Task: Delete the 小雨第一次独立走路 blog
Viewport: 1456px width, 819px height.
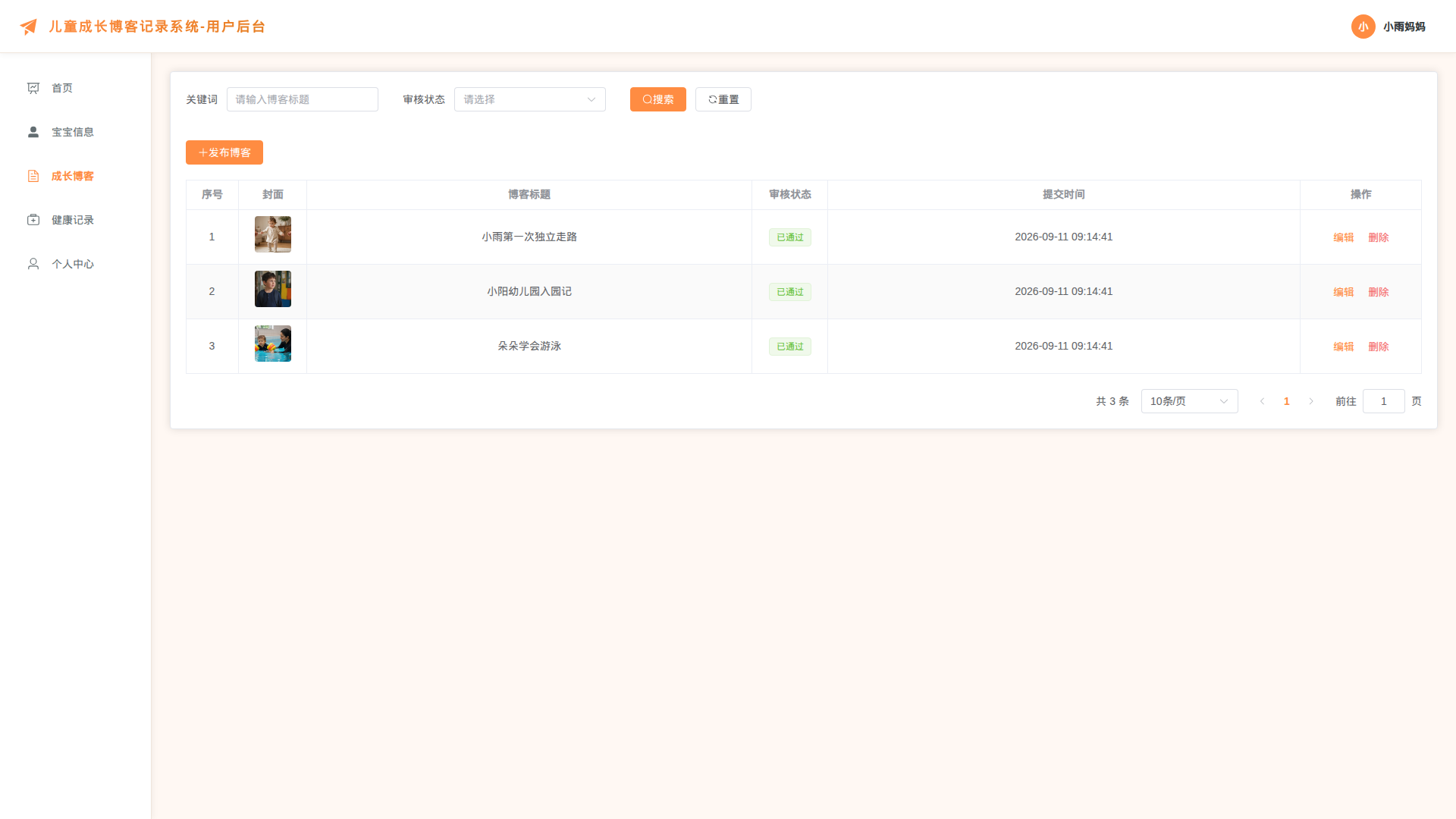Action: [1378, 237]
